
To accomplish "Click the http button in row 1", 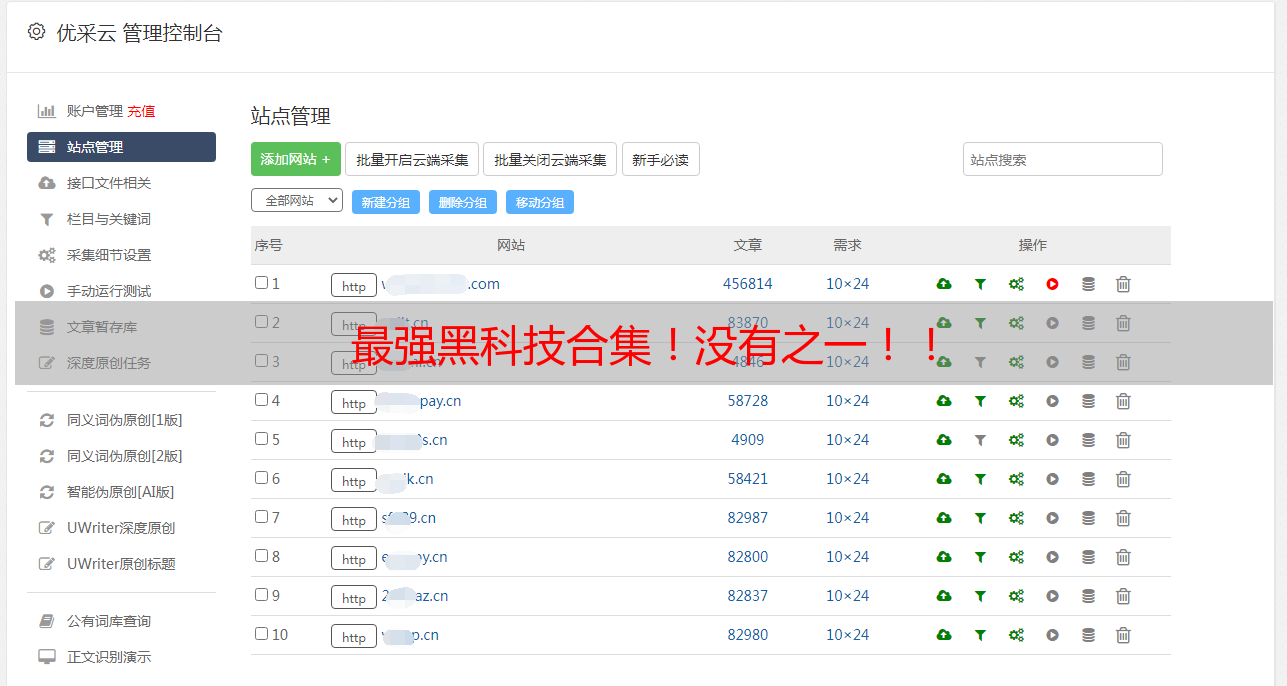I will pos(354,285).
